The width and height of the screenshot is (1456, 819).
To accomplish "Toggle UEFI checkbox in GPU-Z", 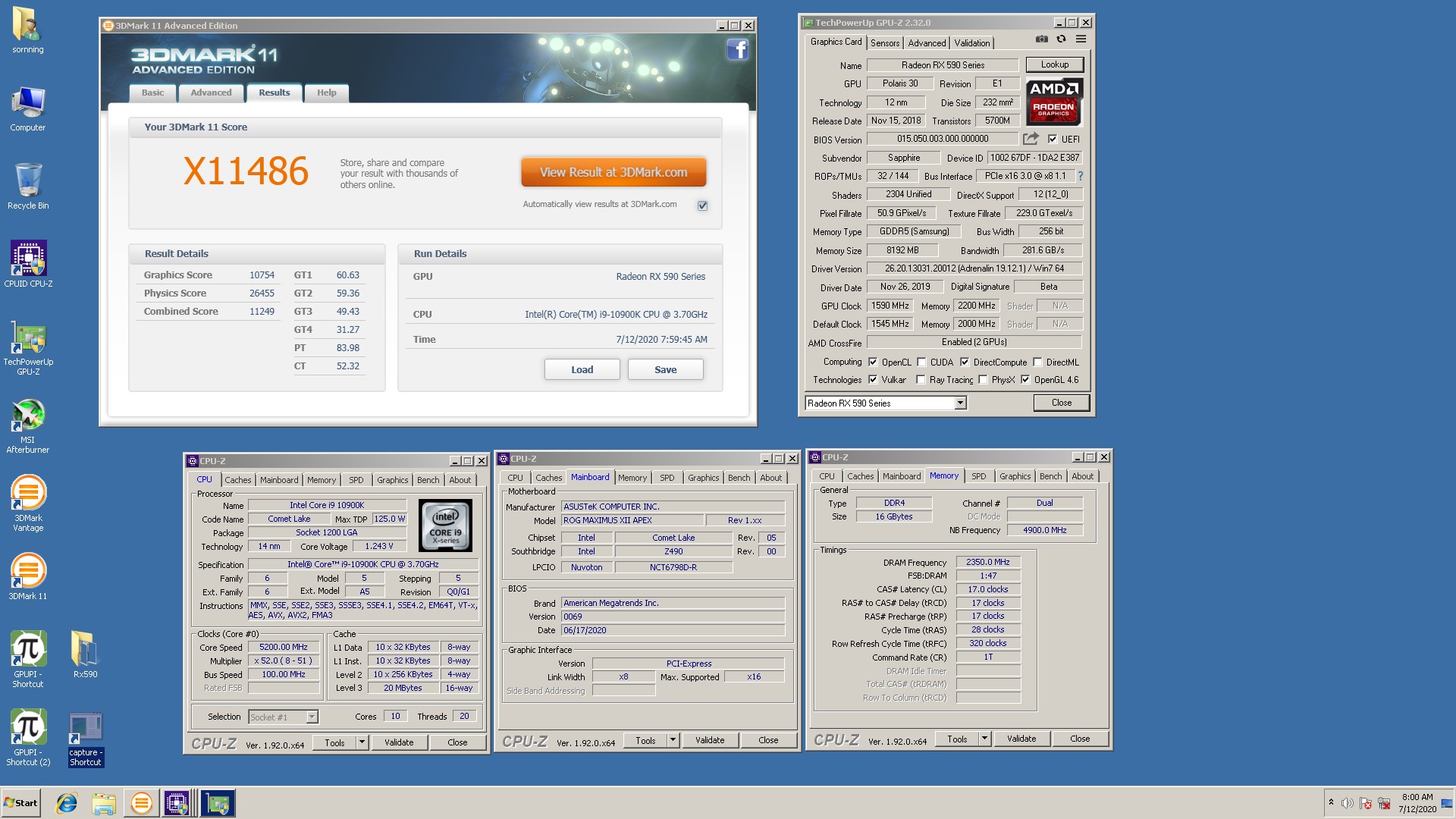I will click(x=1053, y=140).
